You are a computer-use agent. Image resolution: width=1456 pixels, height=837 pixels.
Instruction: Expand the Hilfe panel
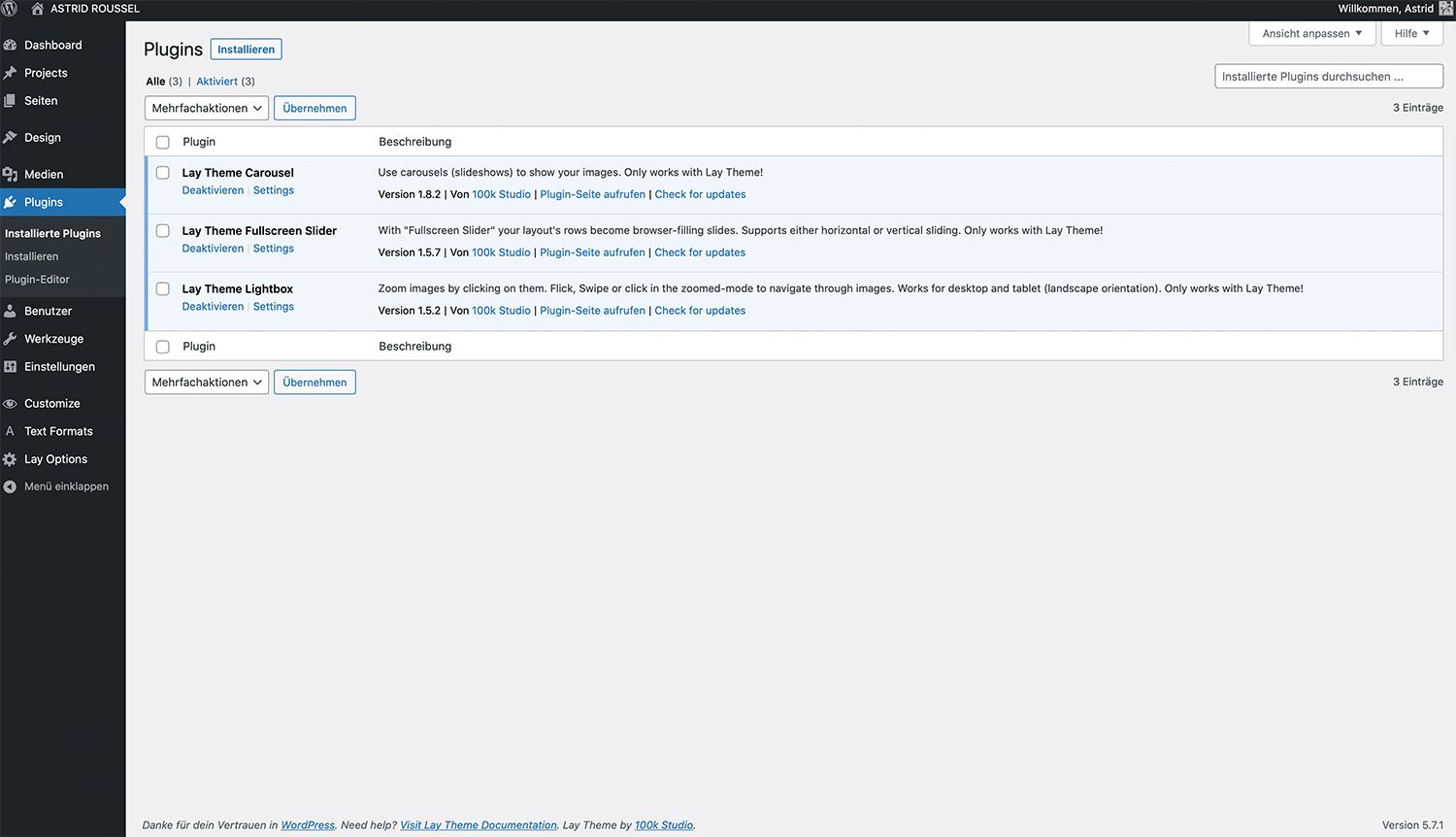pyautogui.click(x=1411, y=33)
